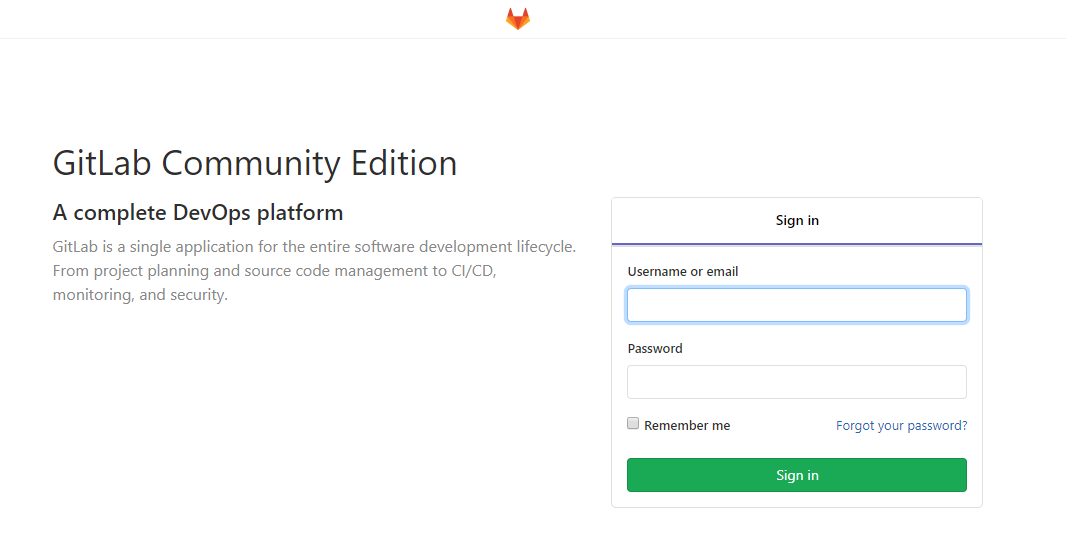Submit with the green Sign in button
This screenshot has height=540, width=1066.
point(797,475)
